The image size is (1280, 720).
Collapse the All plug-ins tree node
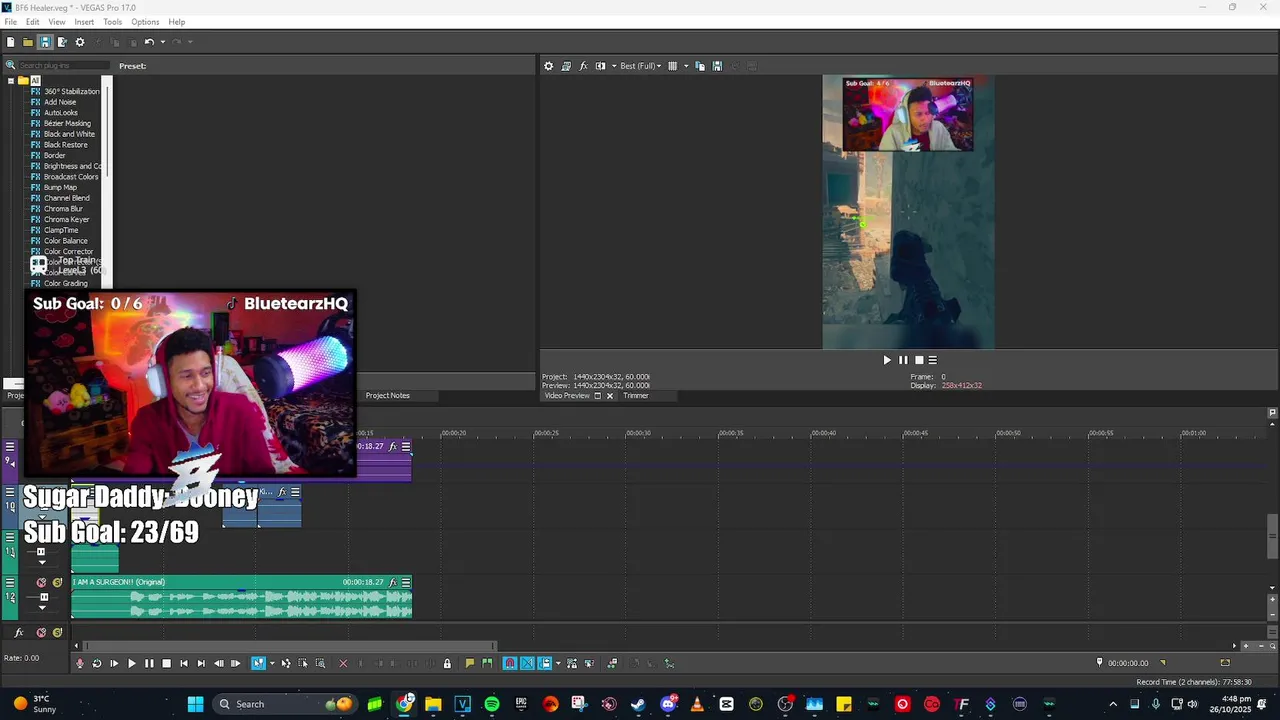(11, 81)
